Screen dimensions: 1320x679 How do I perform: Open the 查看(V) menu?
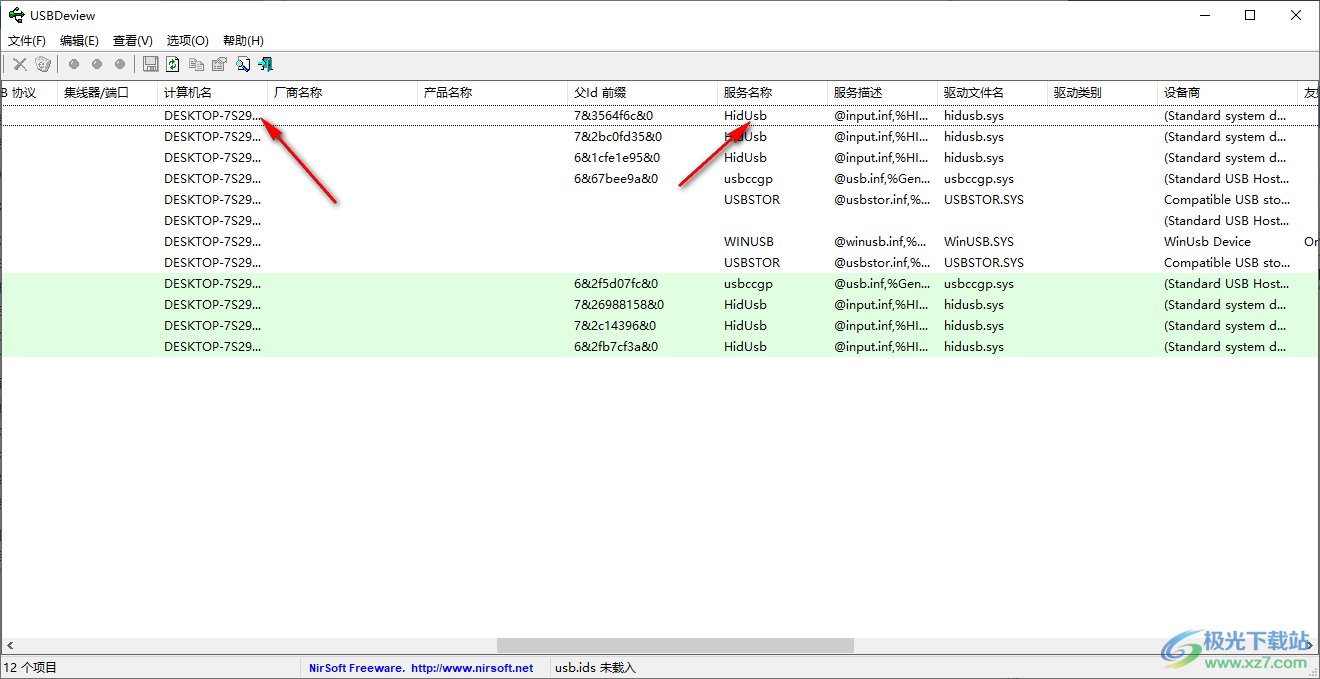132,40
